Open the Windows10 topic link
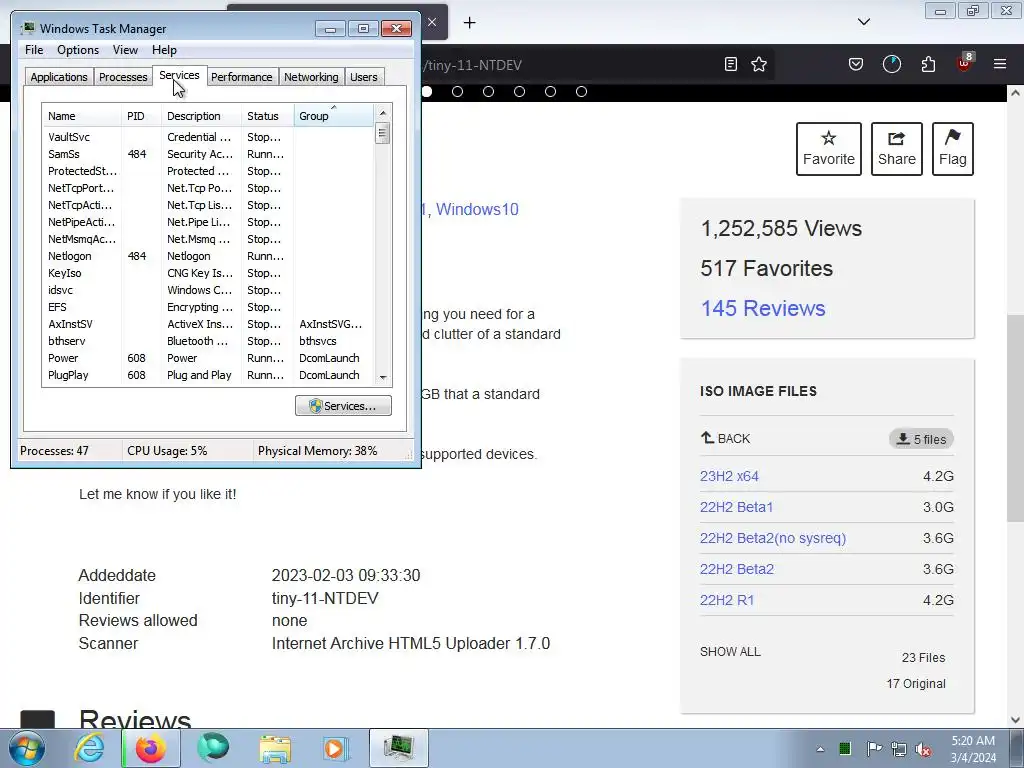Screen dimensions: 1024x768 (477, 209)
